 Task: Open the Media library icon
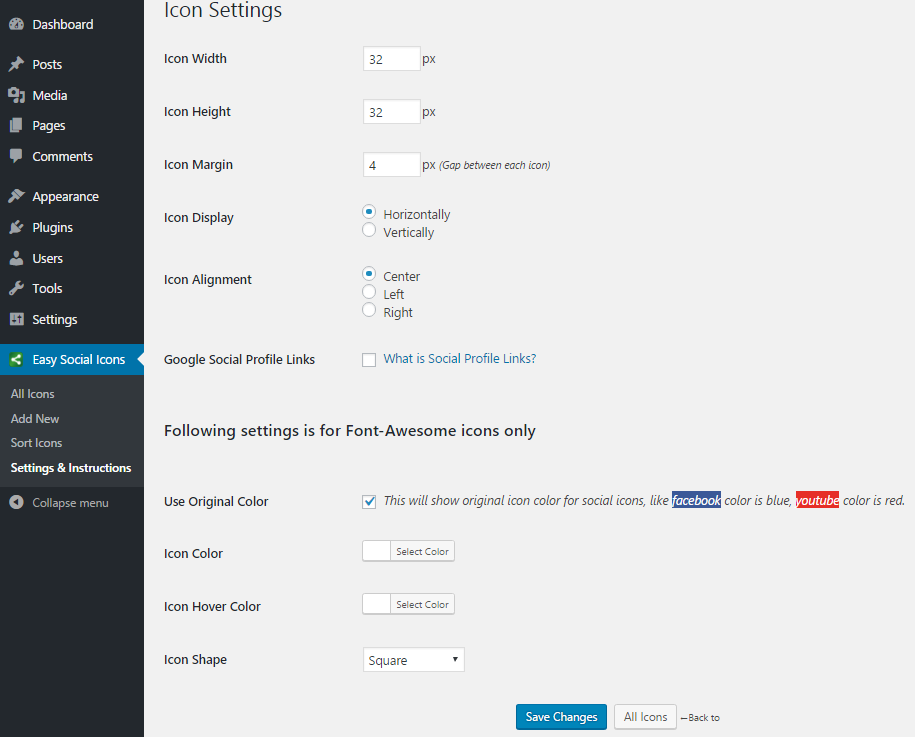tap(16, 95)
